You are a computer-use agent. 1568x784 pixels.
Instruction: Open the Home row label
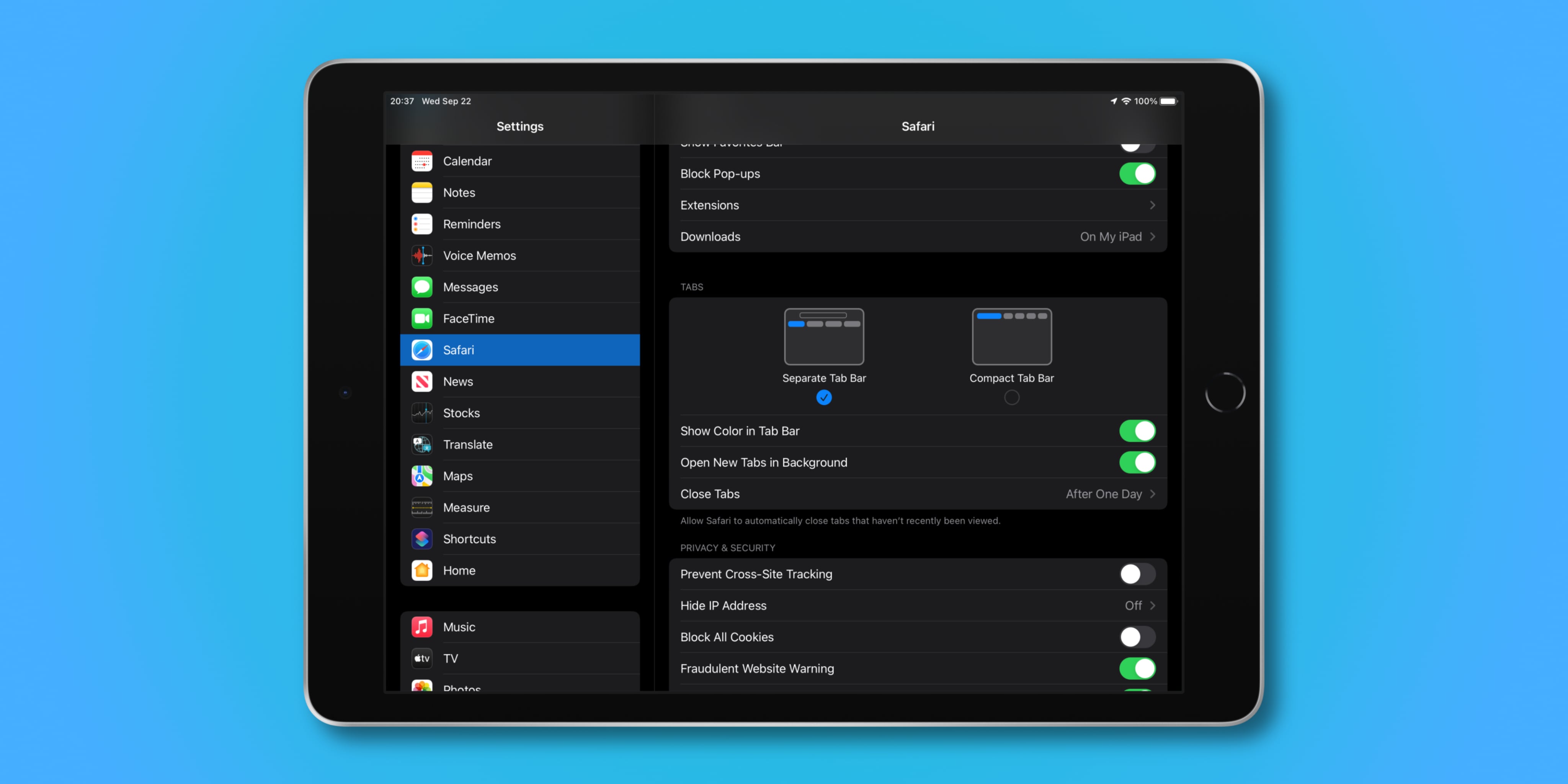(459, 571)
